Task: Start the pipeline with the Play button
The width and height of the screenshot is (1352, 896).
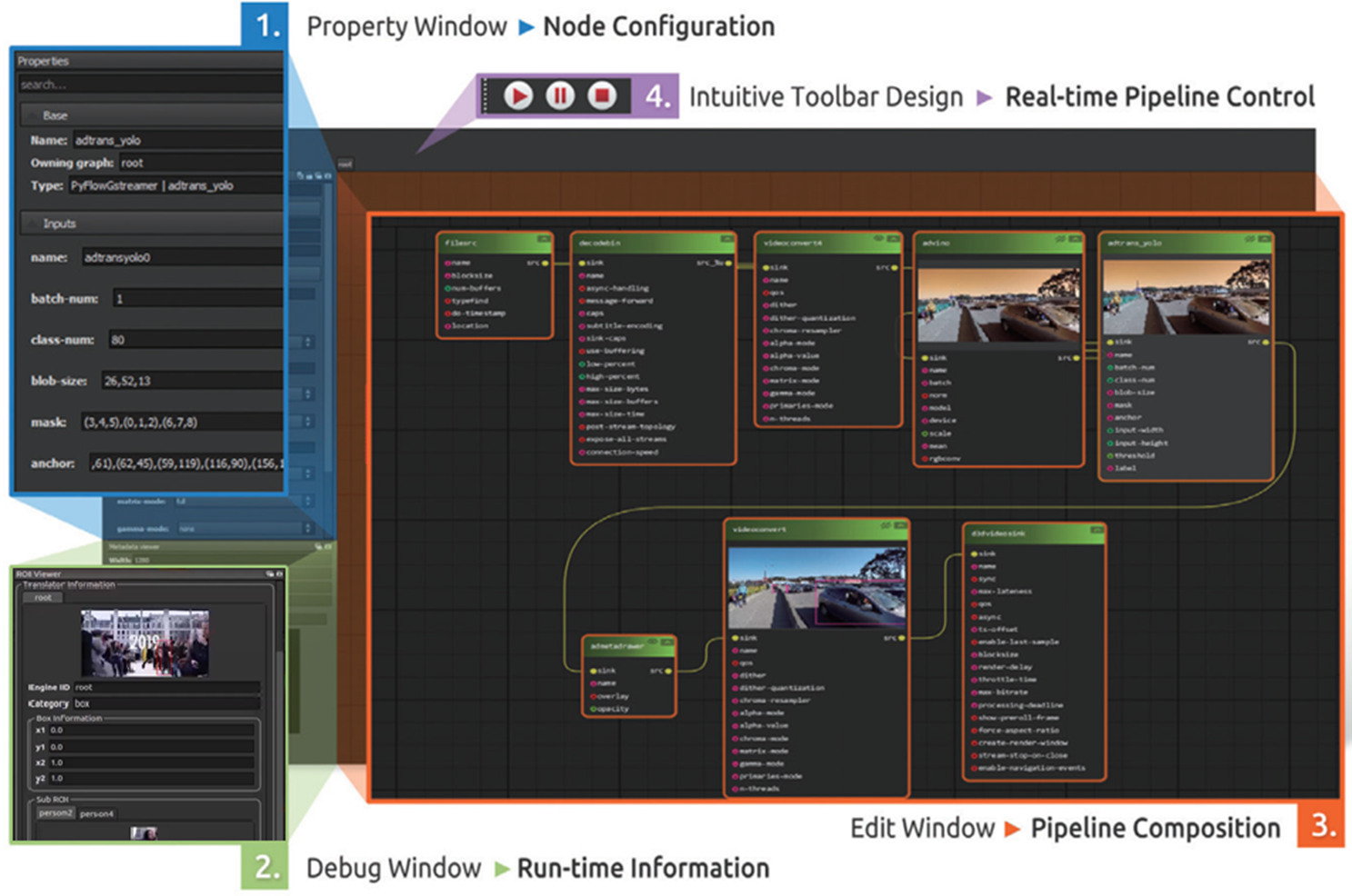Action: 518,95
